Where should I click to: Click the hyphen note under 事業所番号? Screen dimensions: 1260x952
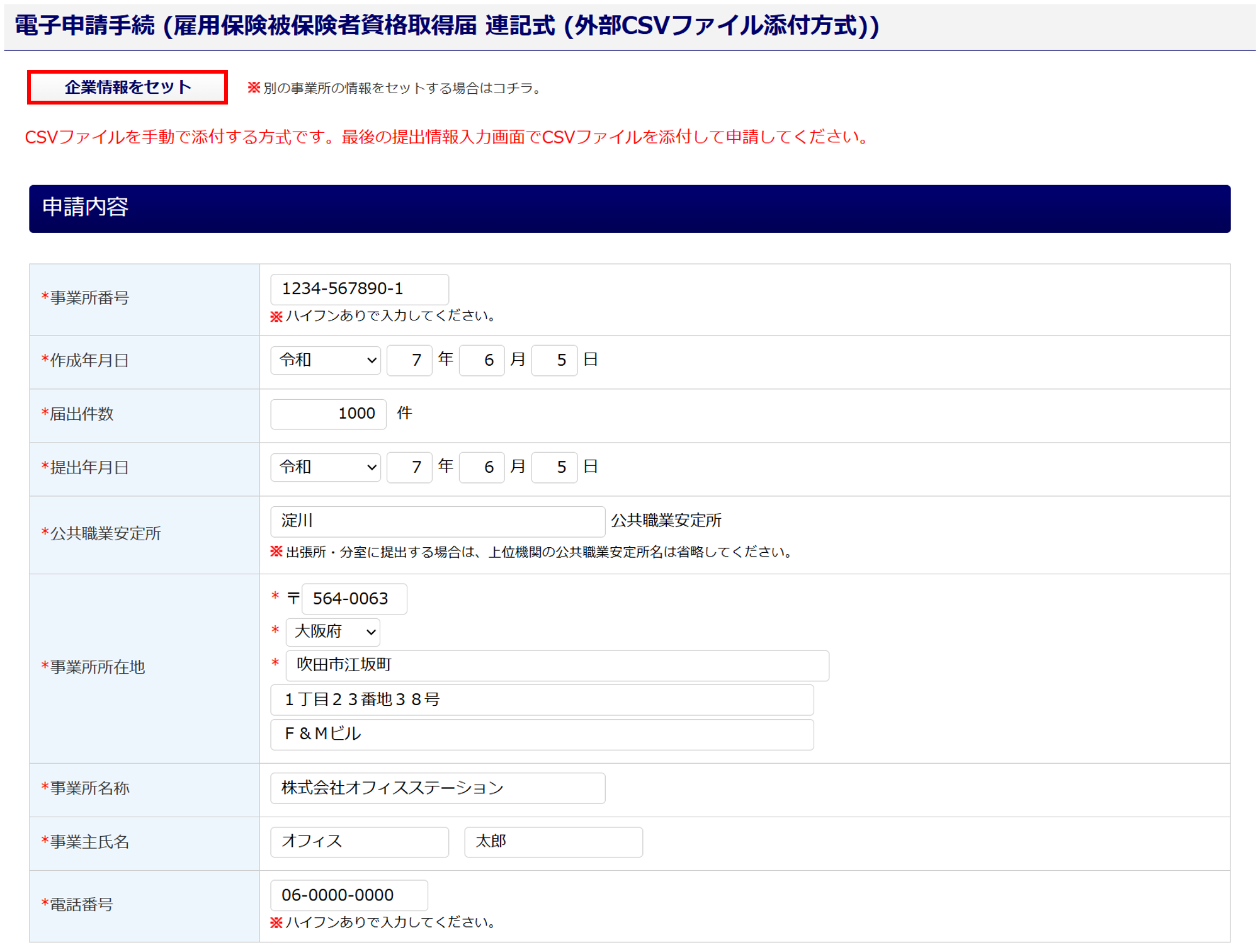[383, 316]
